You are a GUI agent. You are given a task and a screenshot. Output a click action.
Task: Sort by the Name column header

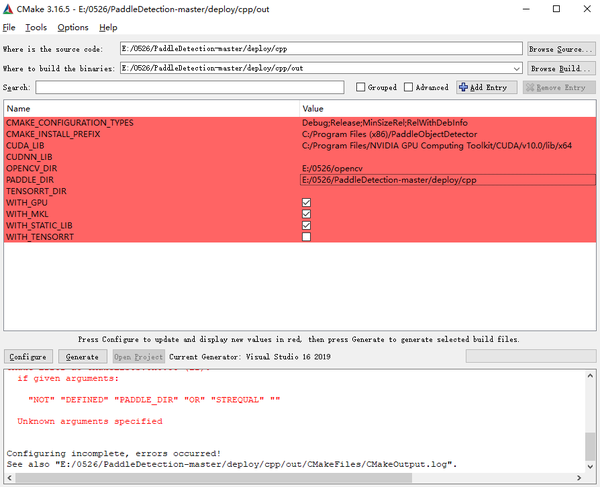tap(152, 109)
